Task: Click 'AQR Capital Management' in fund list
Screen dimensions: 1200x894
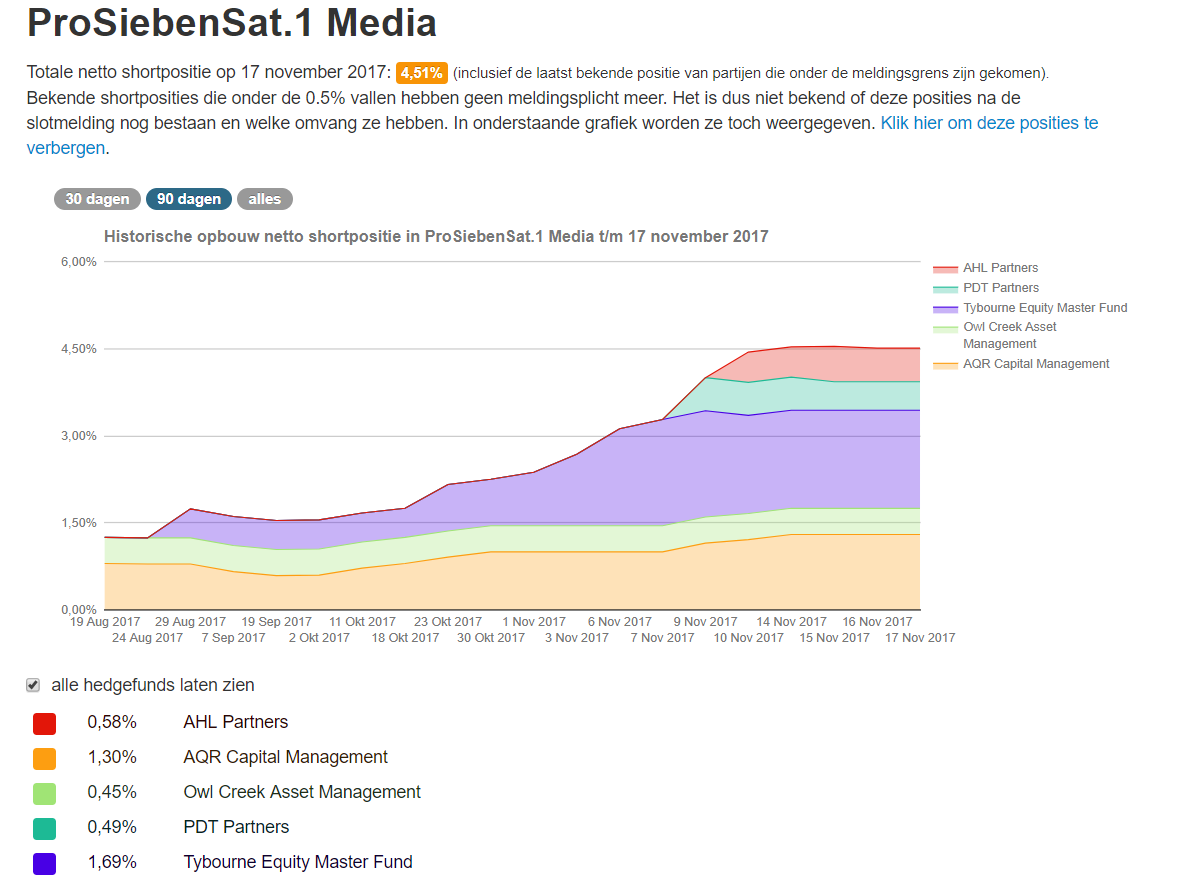Action: click(x=286, y=757)
